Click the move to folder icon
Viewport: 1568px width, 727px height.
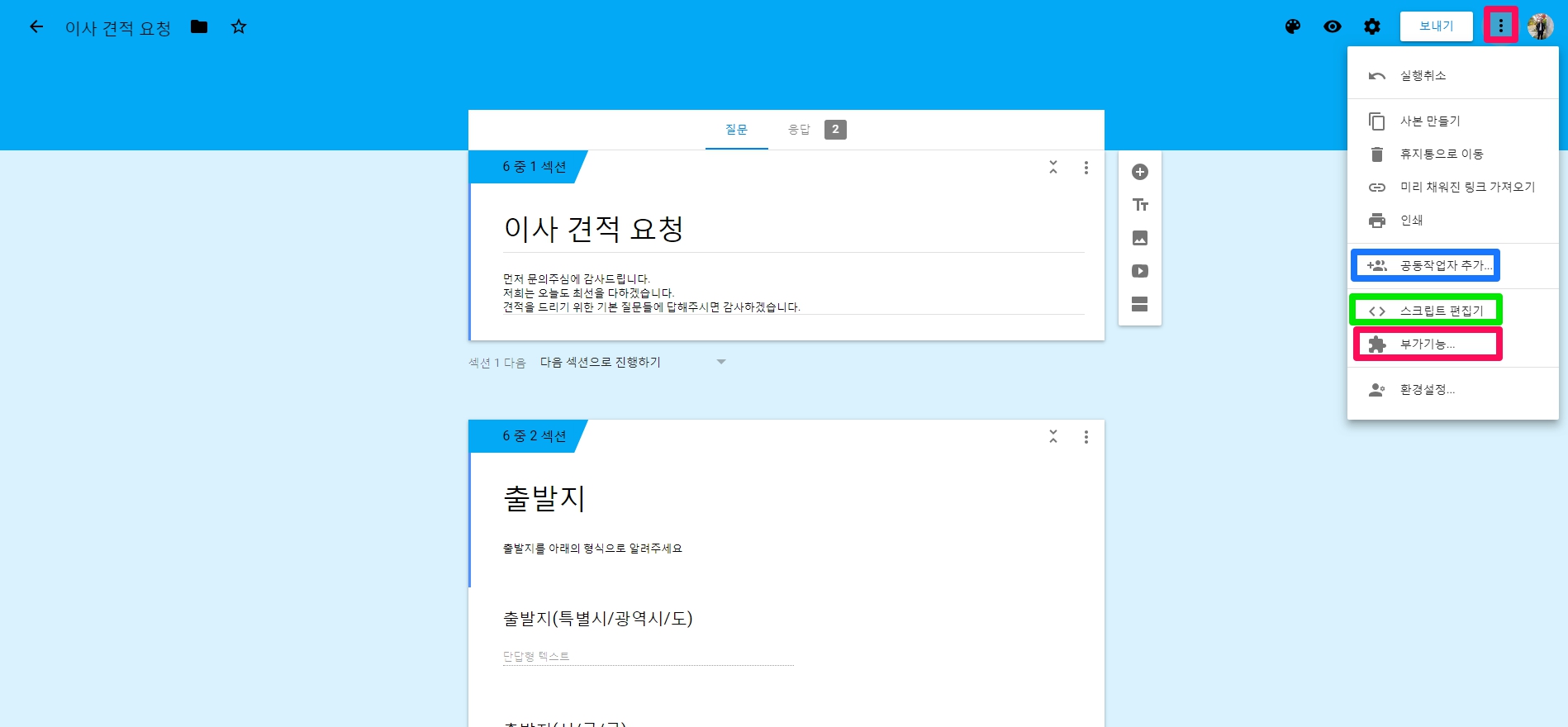pyautogui.click(x=199, y=26)
